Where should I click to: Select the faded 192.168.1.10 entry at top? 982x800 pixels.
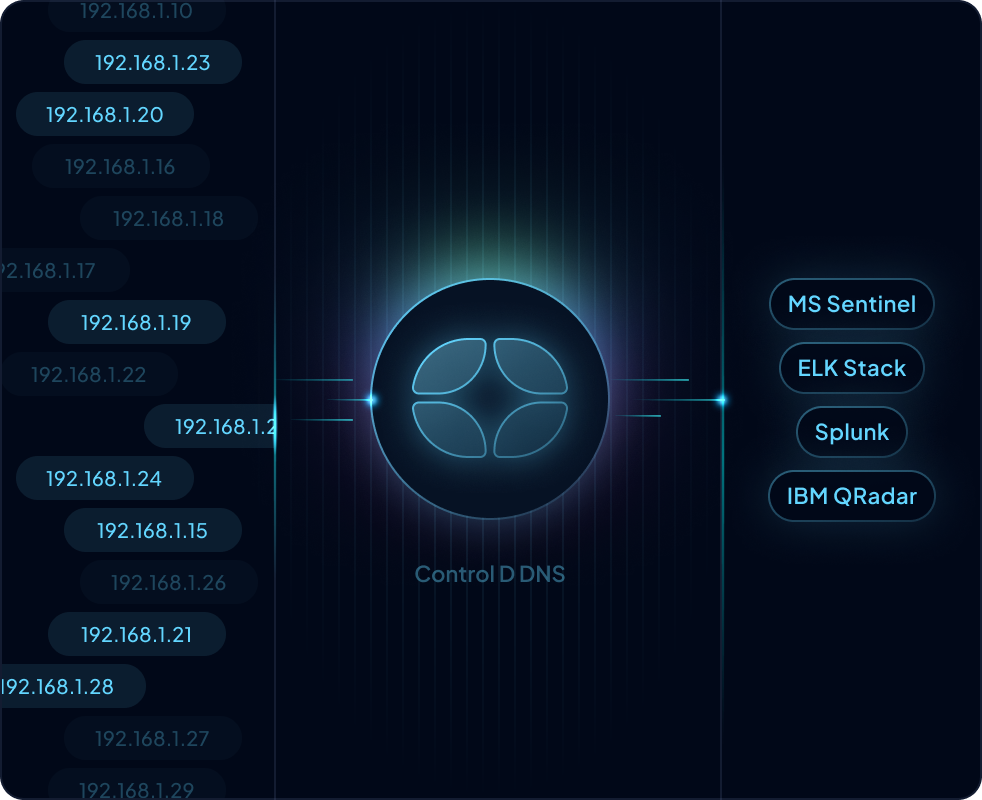point(137,14)
